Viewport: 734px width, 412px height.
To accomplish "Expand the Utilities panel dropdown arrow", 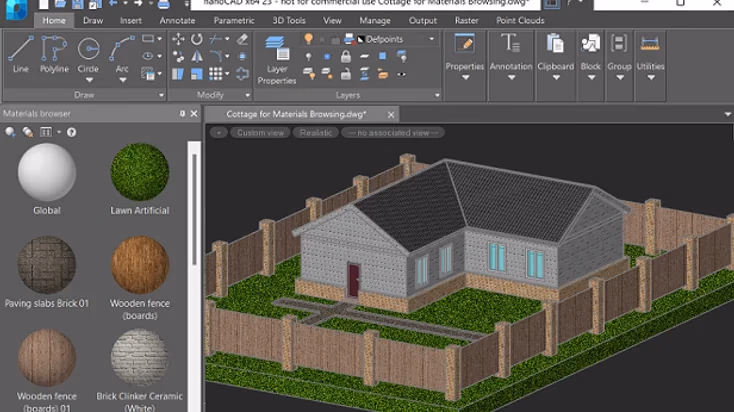I will 651,78.
